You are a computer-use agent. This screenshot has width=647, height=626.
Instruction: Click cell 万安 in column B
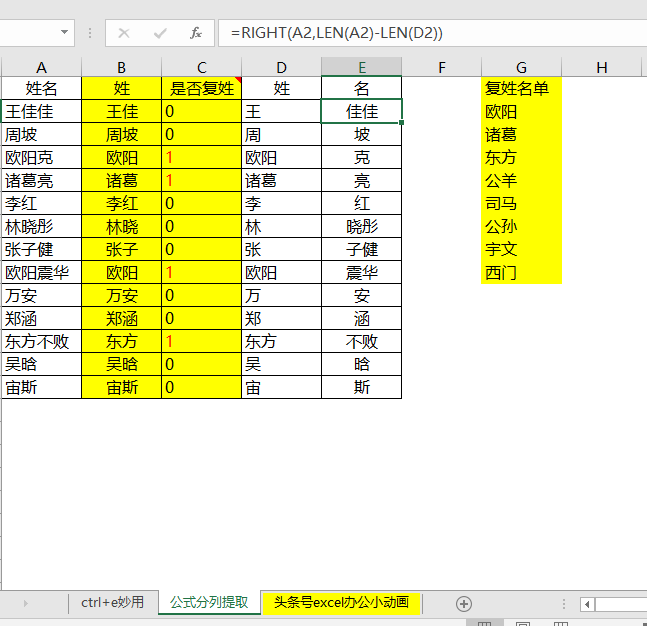(x=121, y=295)
